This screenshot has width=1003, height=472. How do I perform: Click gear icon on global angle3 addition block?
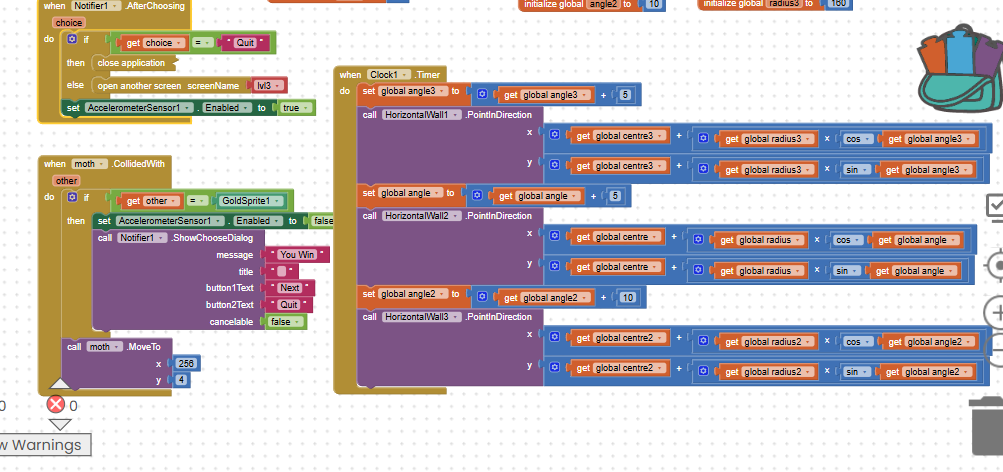click(x=482, y=94)
